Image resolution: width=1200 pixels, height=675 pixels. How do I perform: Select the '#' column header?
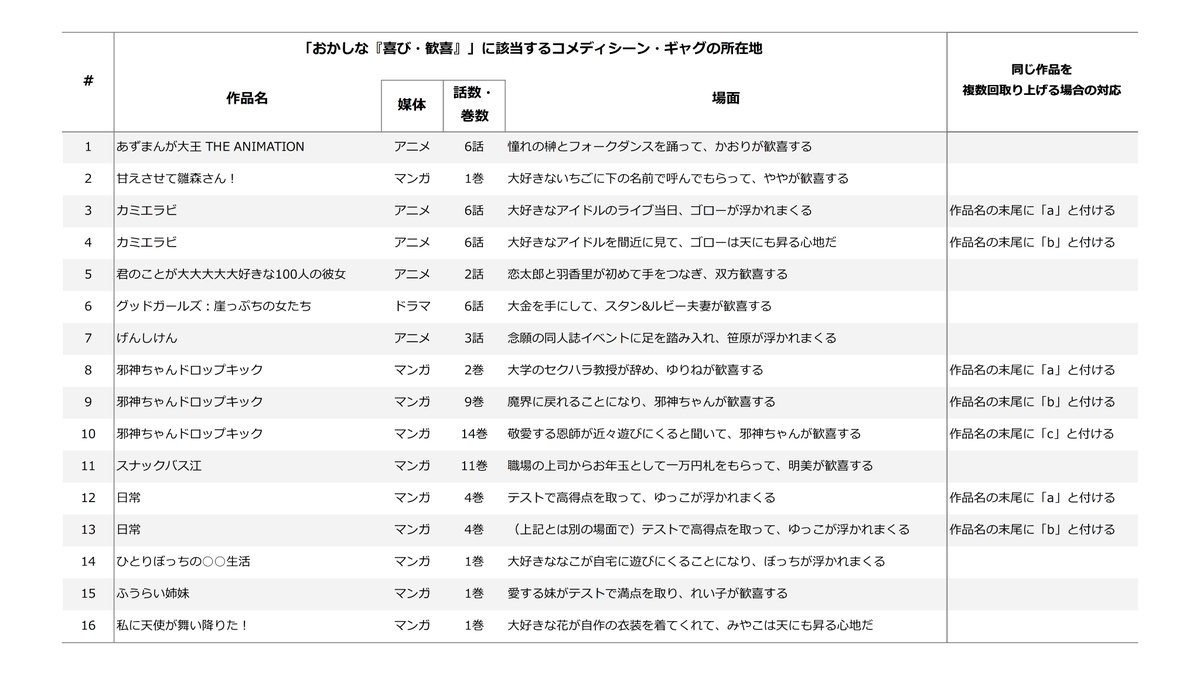point(88,80)
